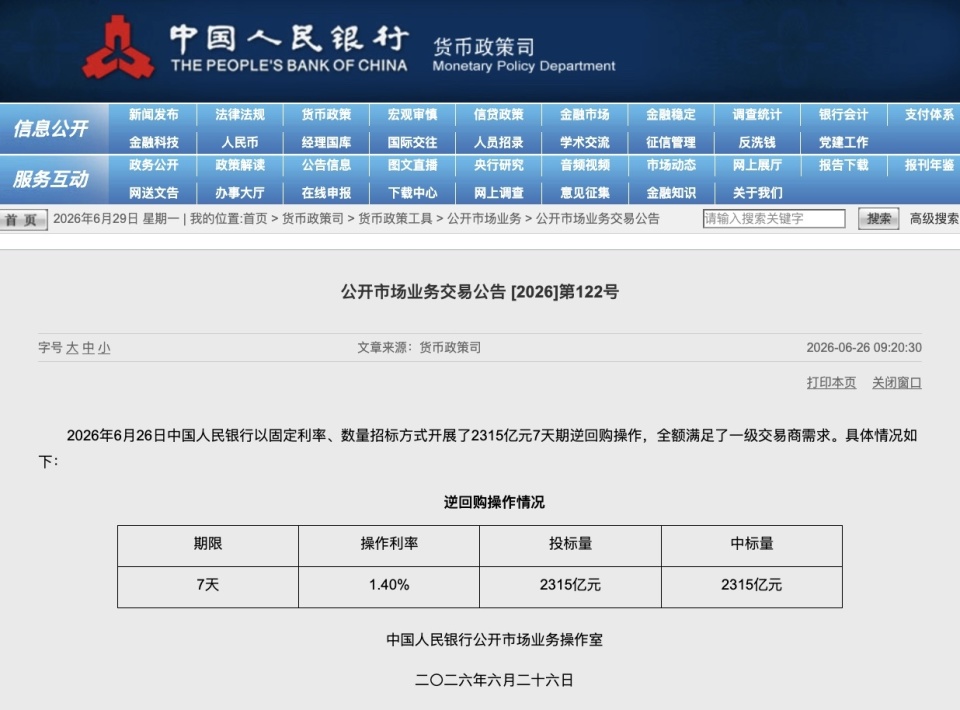Click the People's Bank of China red logo
The height and width of the screenshot is (710, 960).
(118, 48)
